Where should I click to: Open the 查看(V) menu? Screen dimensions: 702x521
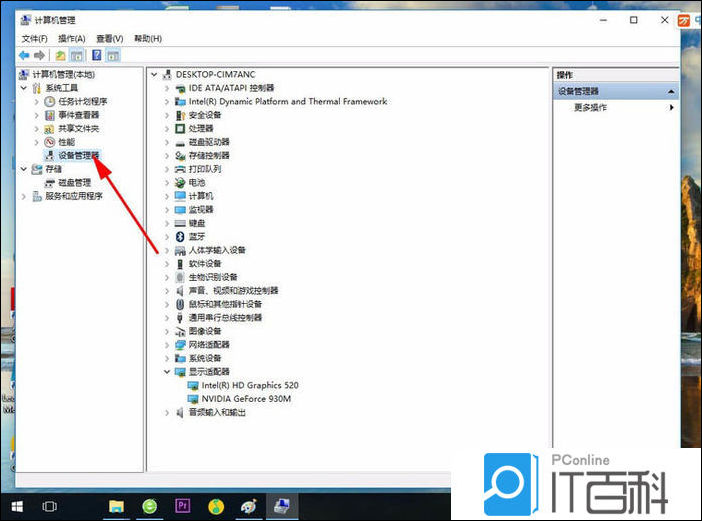click(110, 38)
